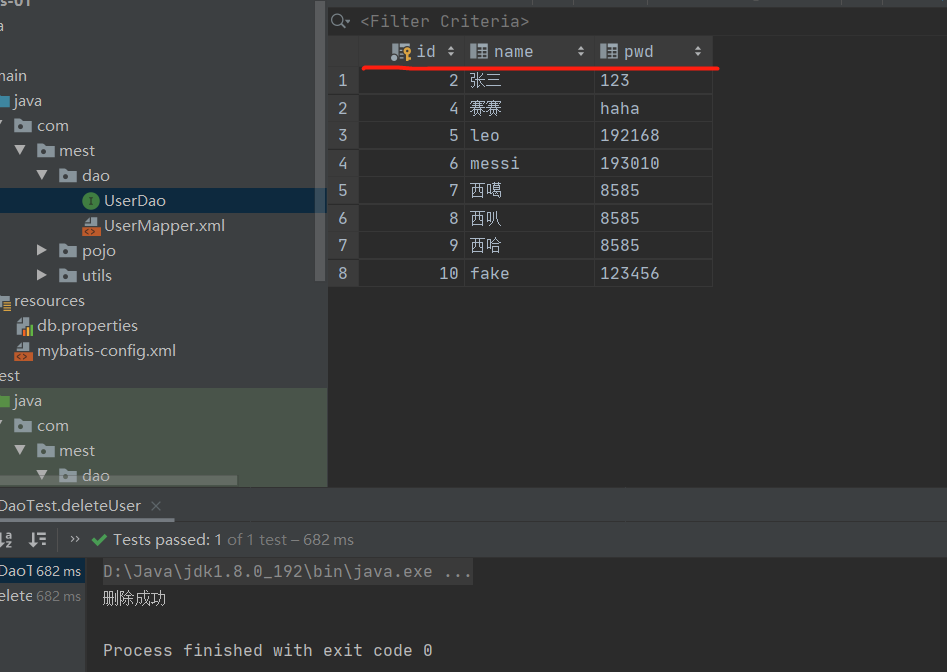Viewport: 947px width, 672px height.
Task: Sort by the id column arrows
Action: click(451, 52)
